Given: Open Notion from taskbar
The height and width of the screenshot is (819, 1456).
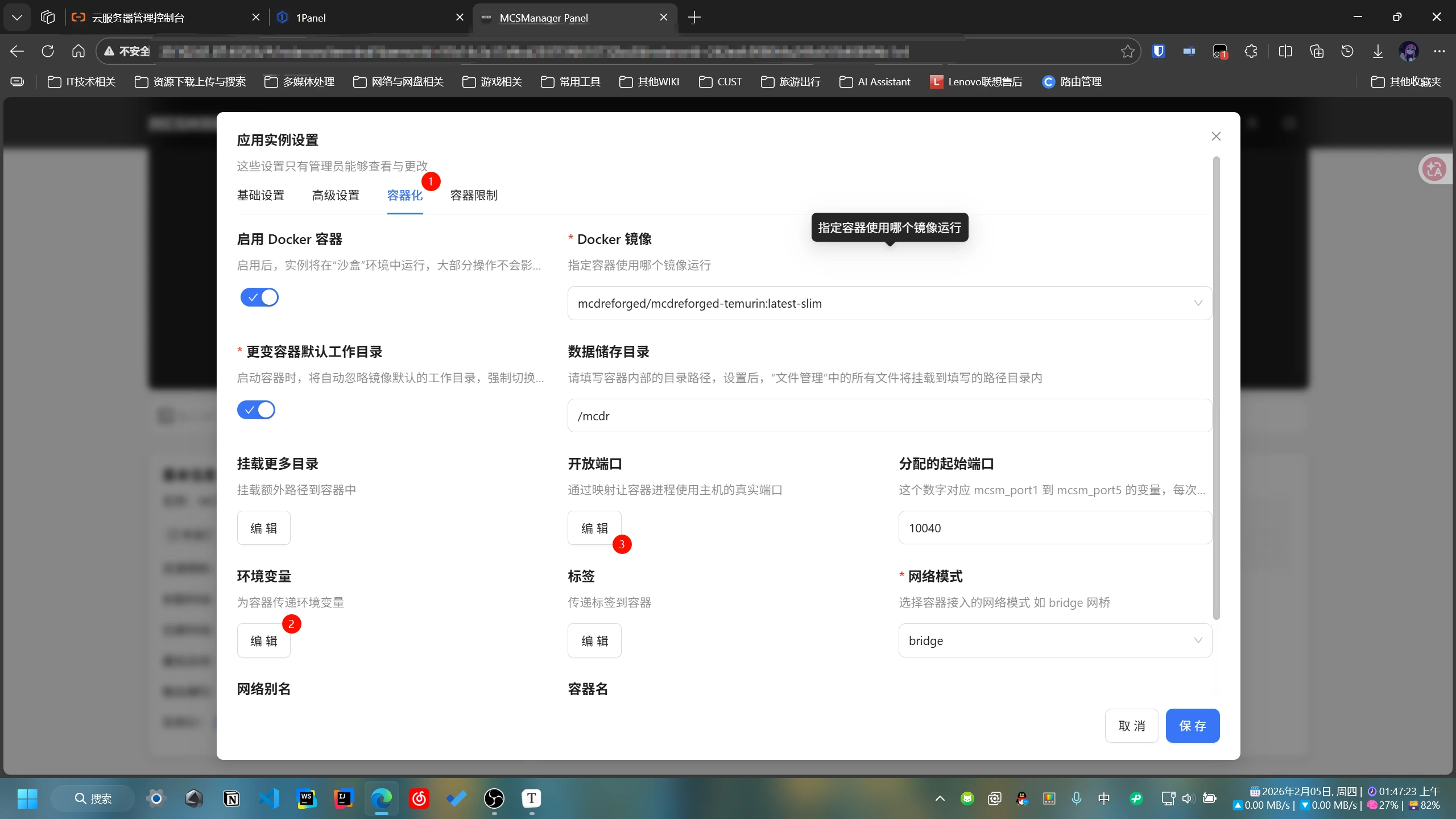Looking at the screenshot, I should (231, 799).
